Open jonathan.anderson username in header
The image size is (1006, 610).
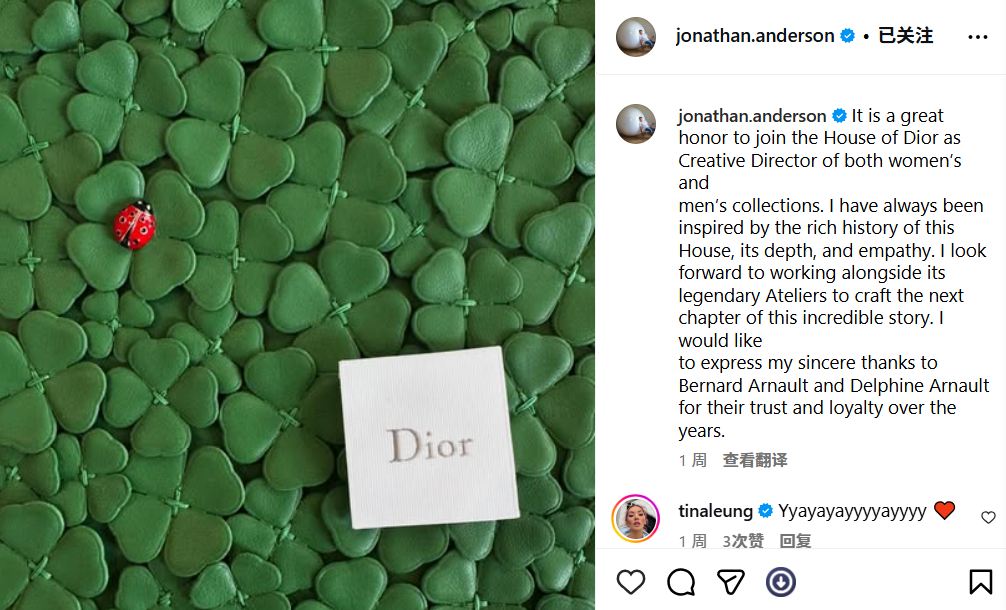pyautogui.click(x=755, y=36)
